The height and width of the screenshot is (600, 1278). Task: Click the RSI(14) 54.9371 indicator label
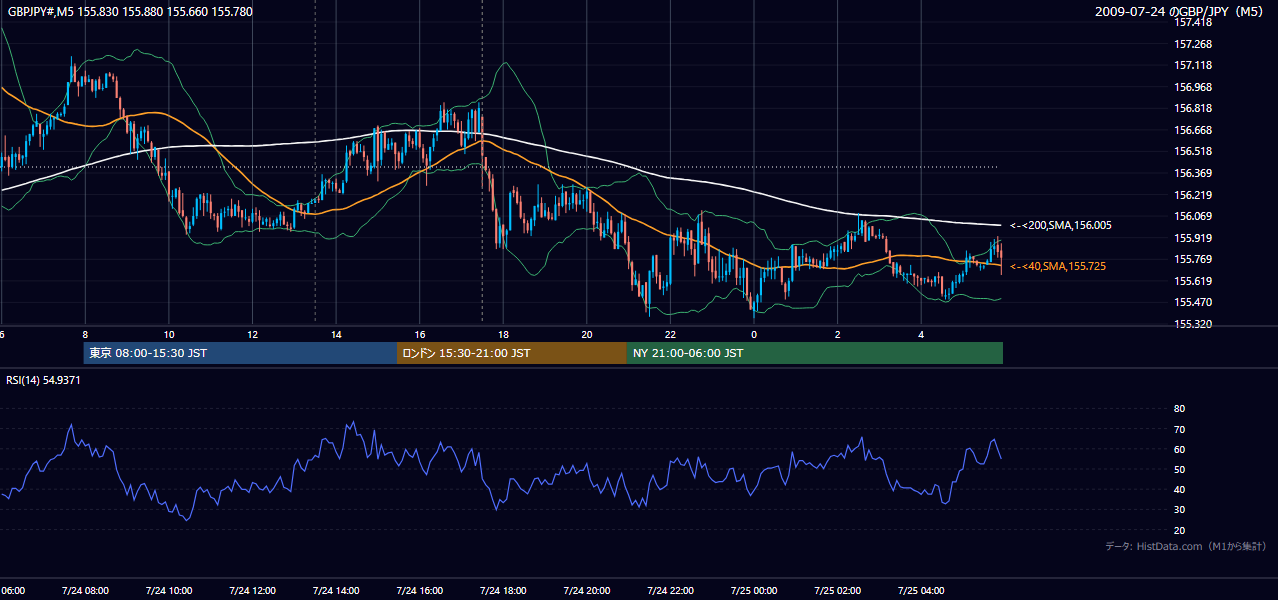44,380
